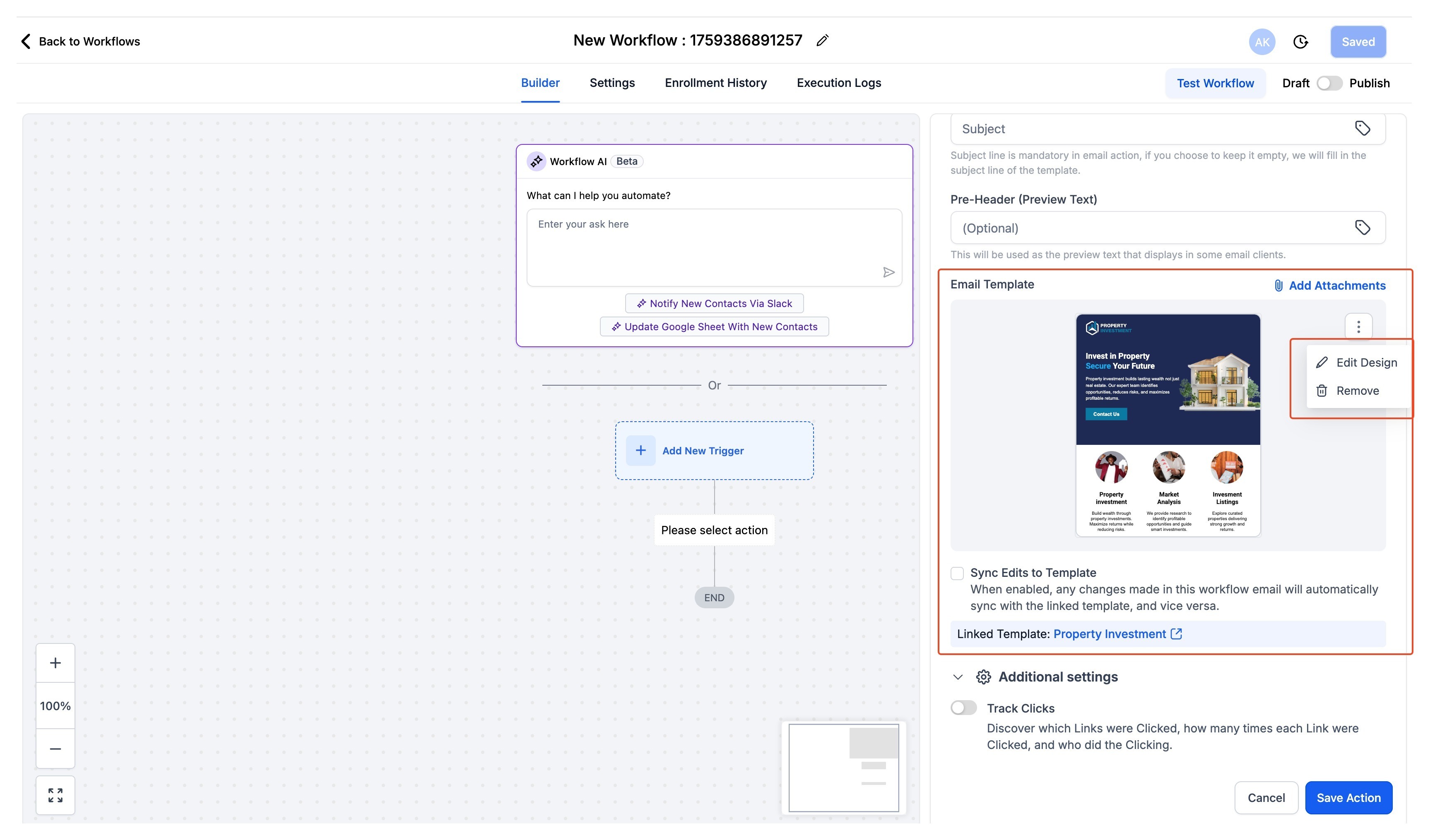Check Sync Edits to Template

[957, 573]
